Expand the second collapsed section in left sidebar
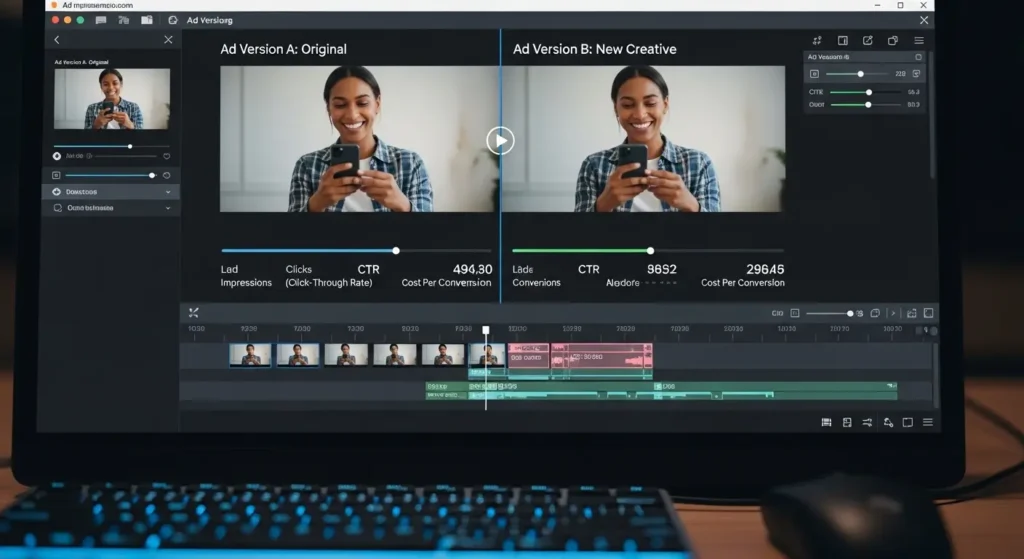Viewport: 1024px width, 559px height. (110, 208)
